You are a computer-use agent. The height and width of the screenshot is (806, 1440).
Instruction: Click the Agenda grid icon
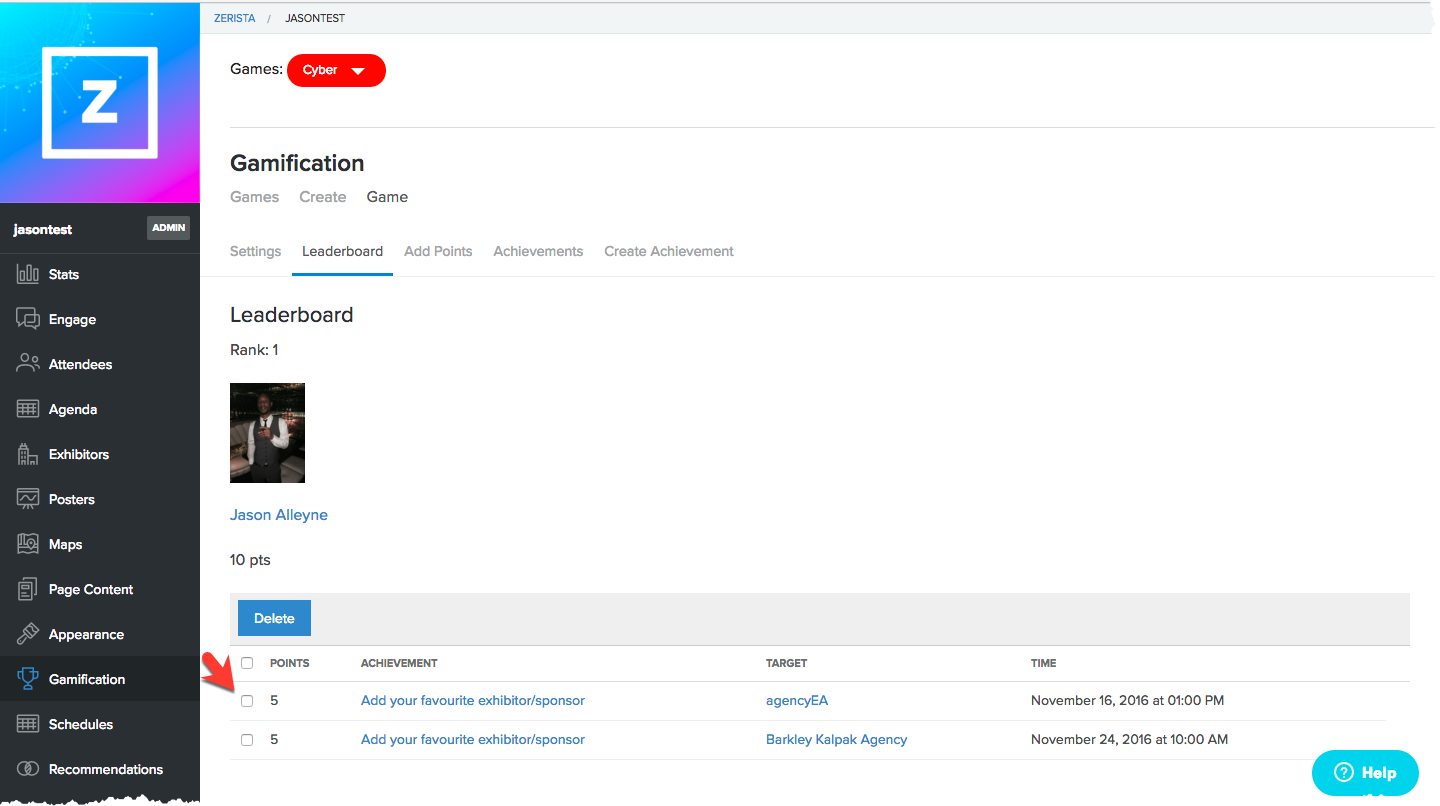[28, 409]
